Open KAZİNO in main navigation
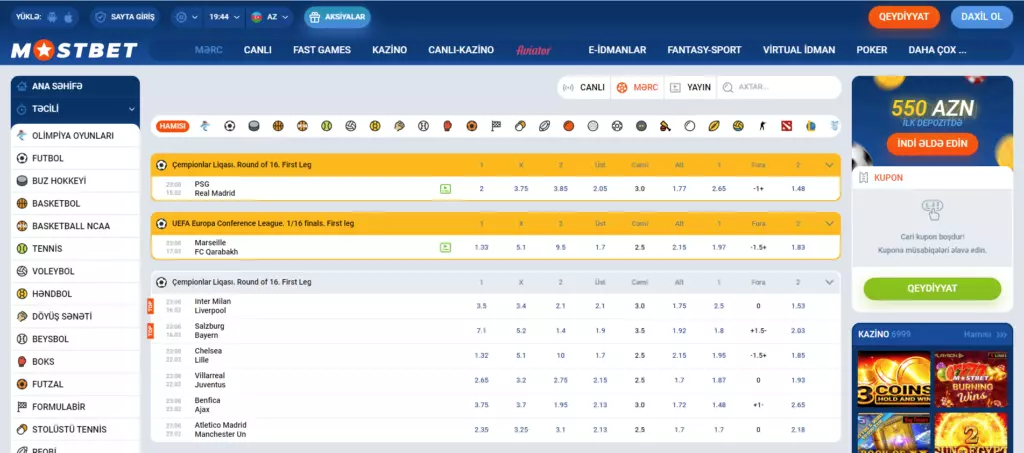The height and width of the screenshot is (453, 1024). (389, 50)
